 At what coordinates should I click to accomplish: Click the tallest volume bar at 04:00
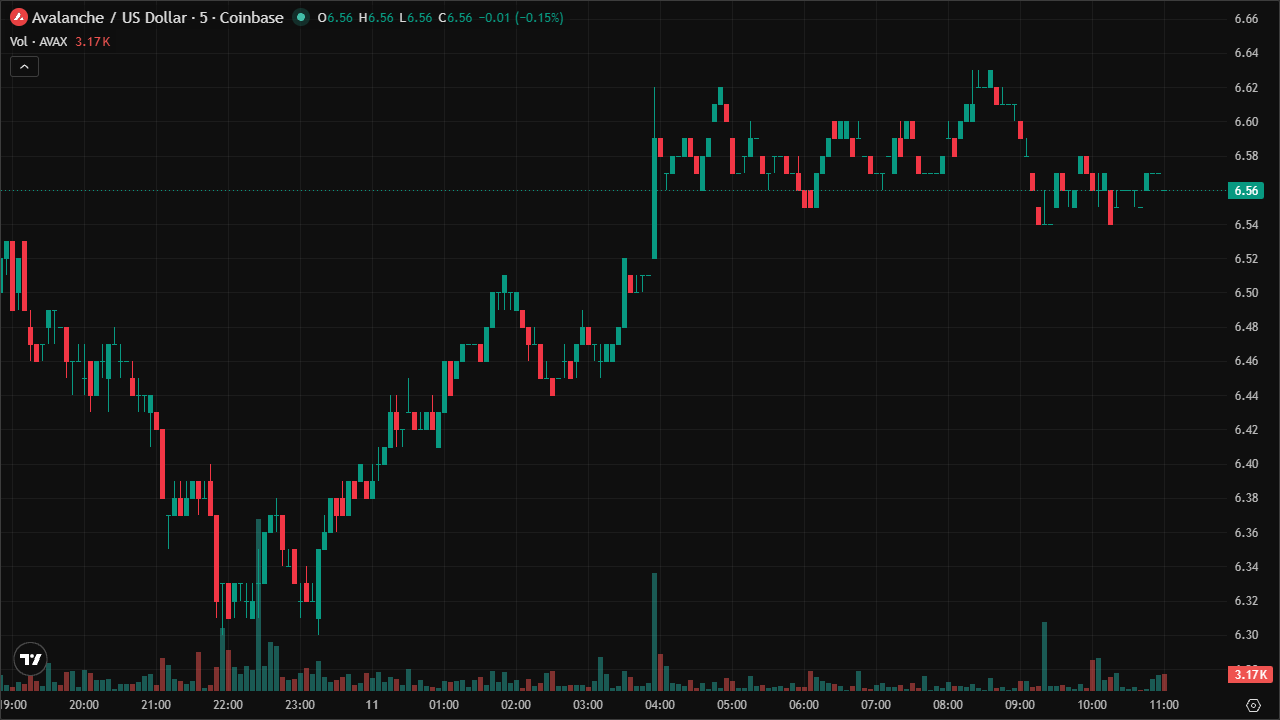click(654, 632)
